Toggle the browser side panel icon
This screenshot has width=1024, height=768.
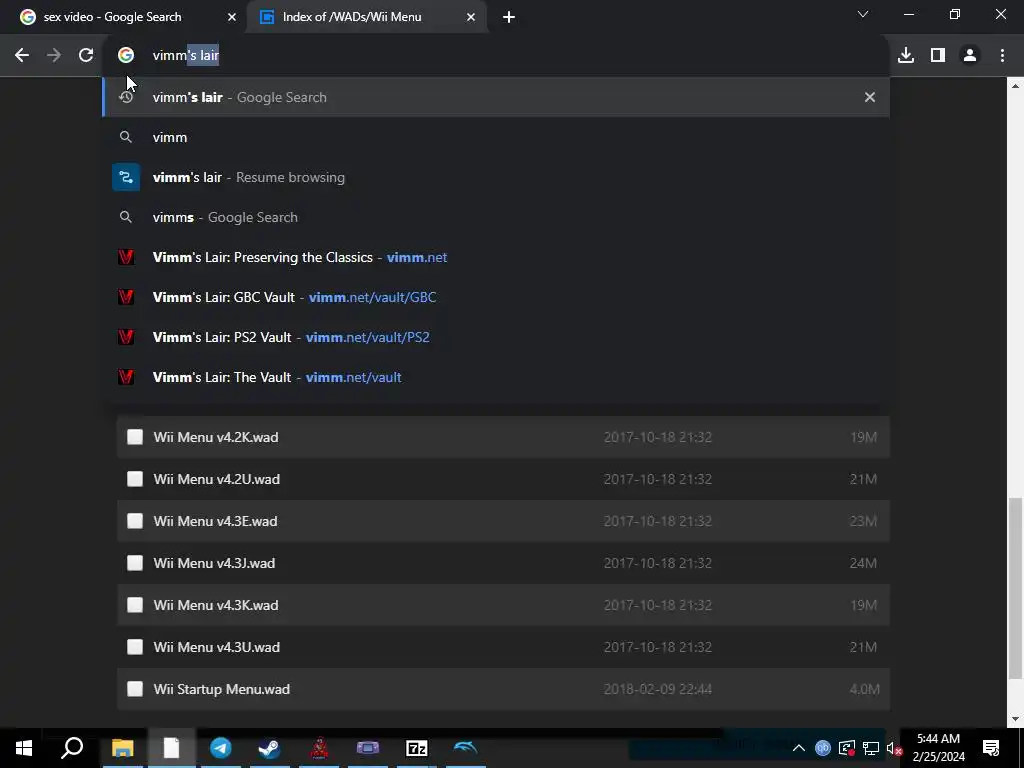click(938, 56)
